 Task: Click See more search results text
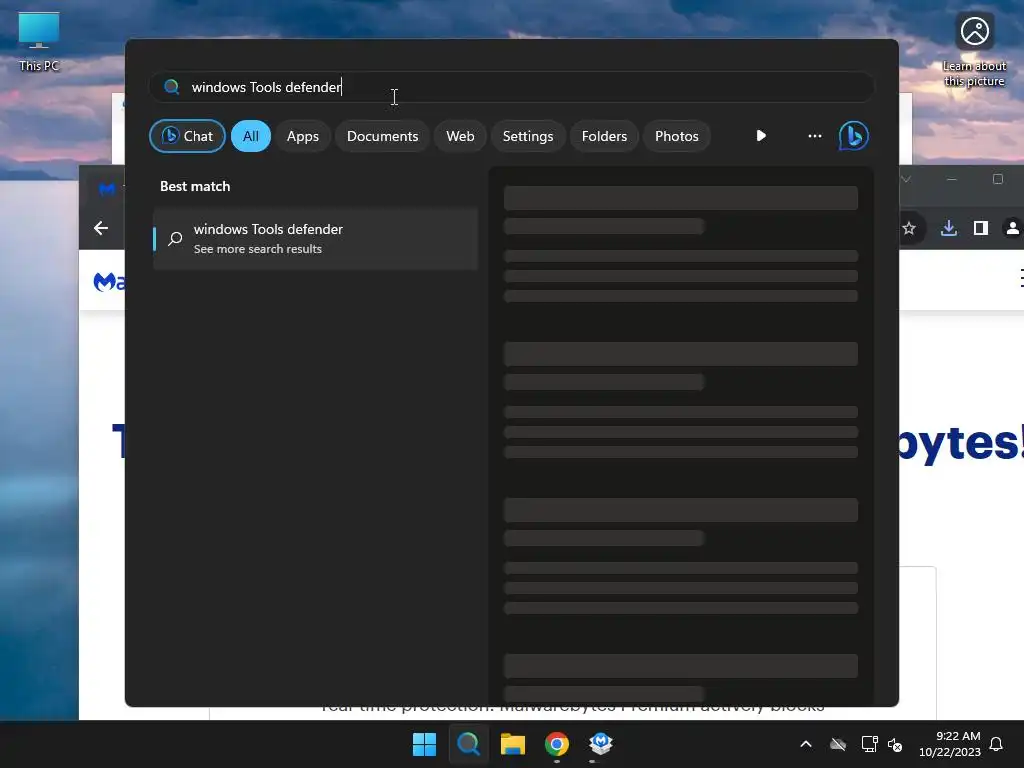click(257, 249)
